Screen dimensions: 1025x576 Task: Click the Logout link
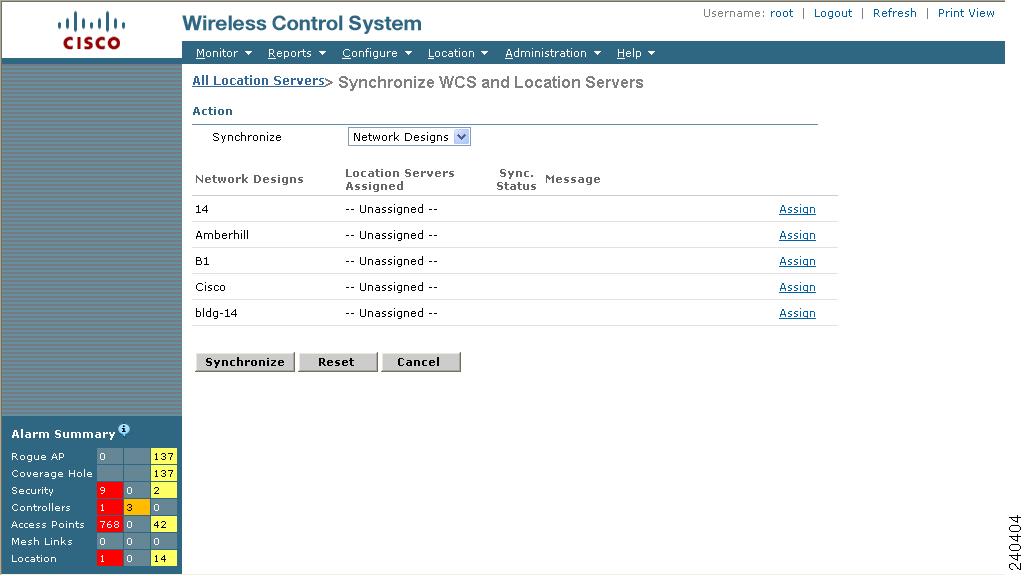point(833,13)
